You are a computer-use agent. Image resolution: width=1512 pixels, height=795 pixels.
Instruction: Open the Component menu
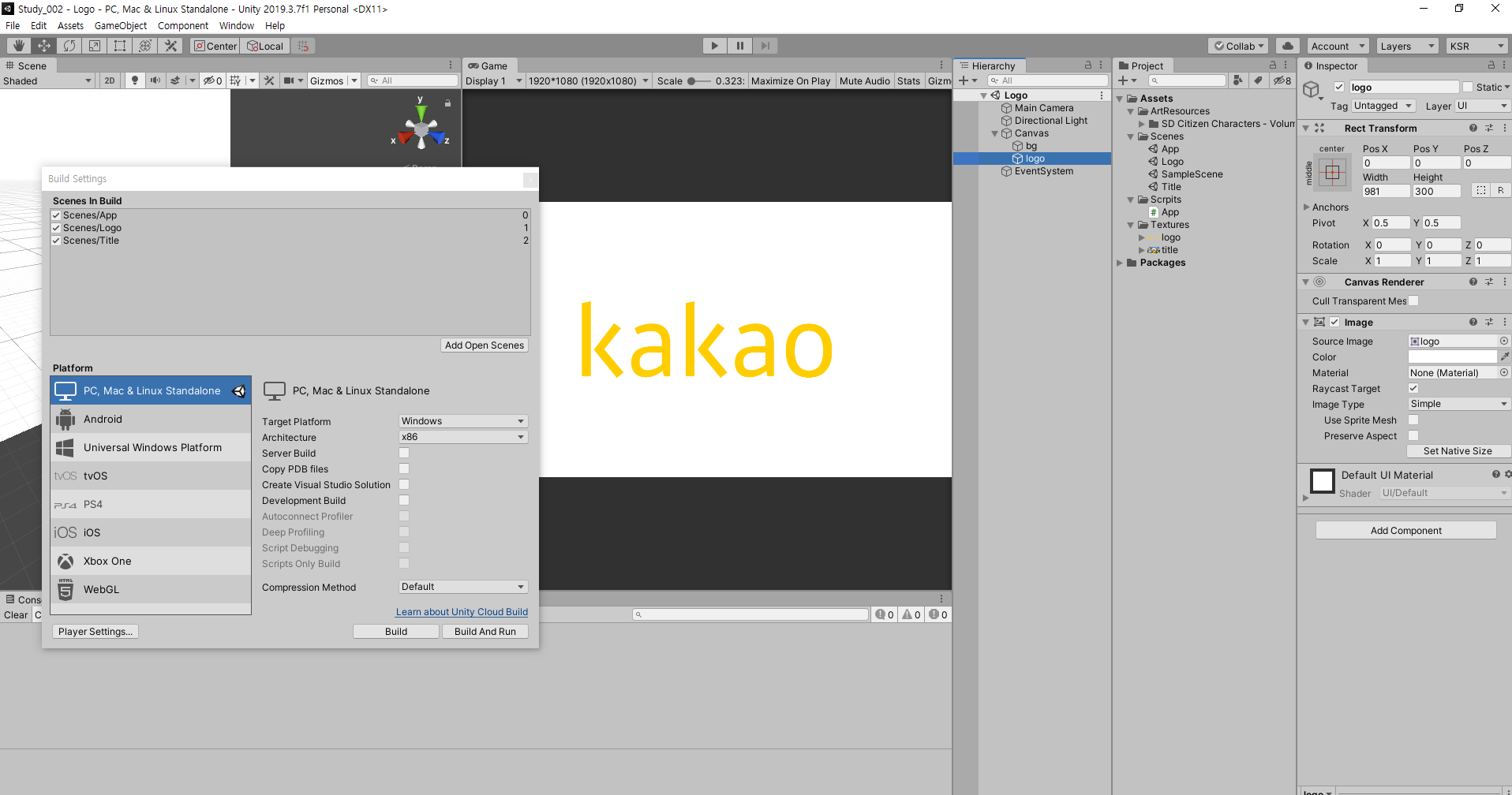coord(183,25)
